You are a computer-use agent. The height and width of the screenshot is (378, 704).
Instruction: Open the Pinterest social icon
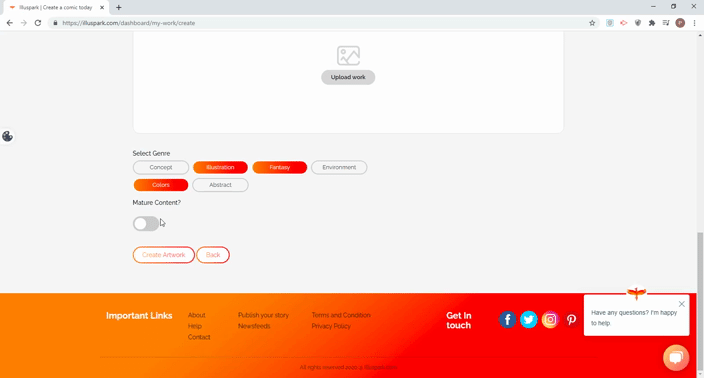(571, 320)
